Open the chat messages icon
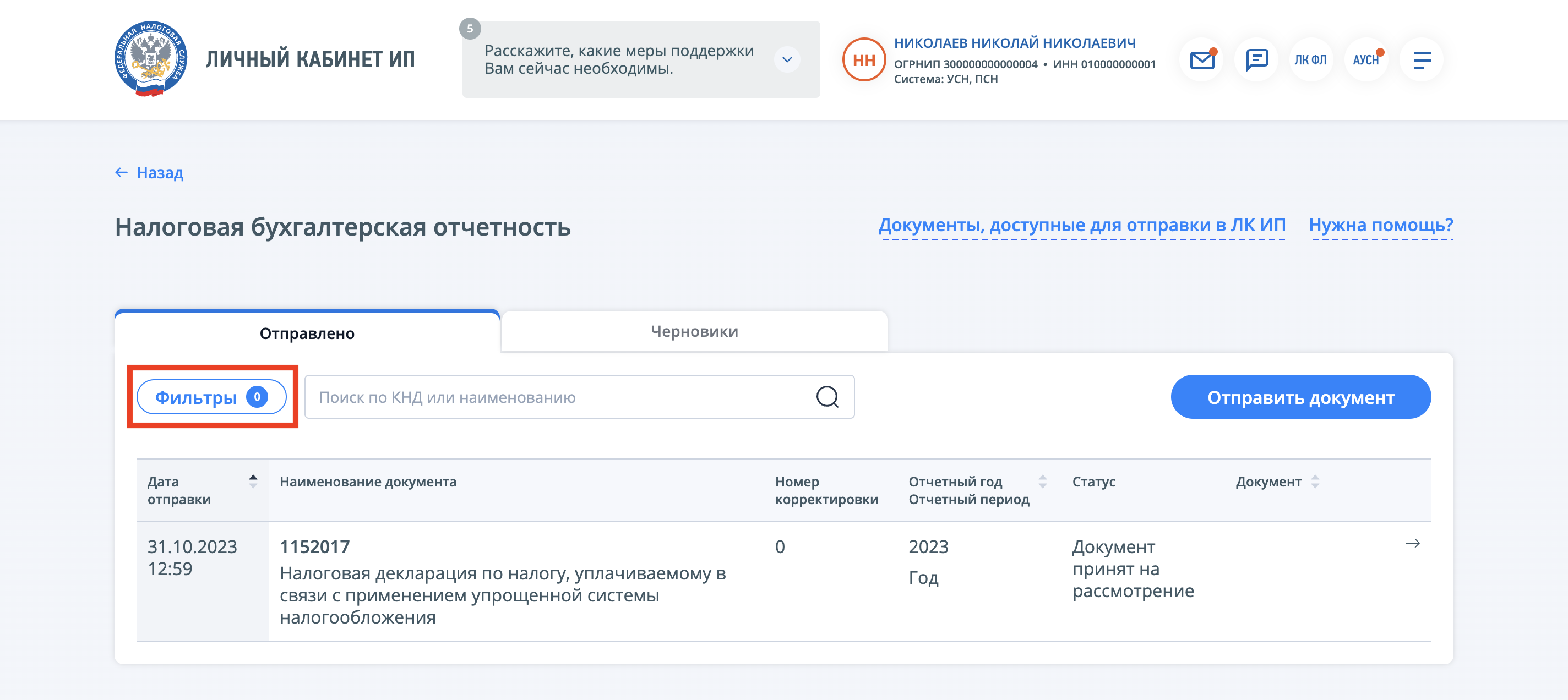 (x=1256, y=59)
